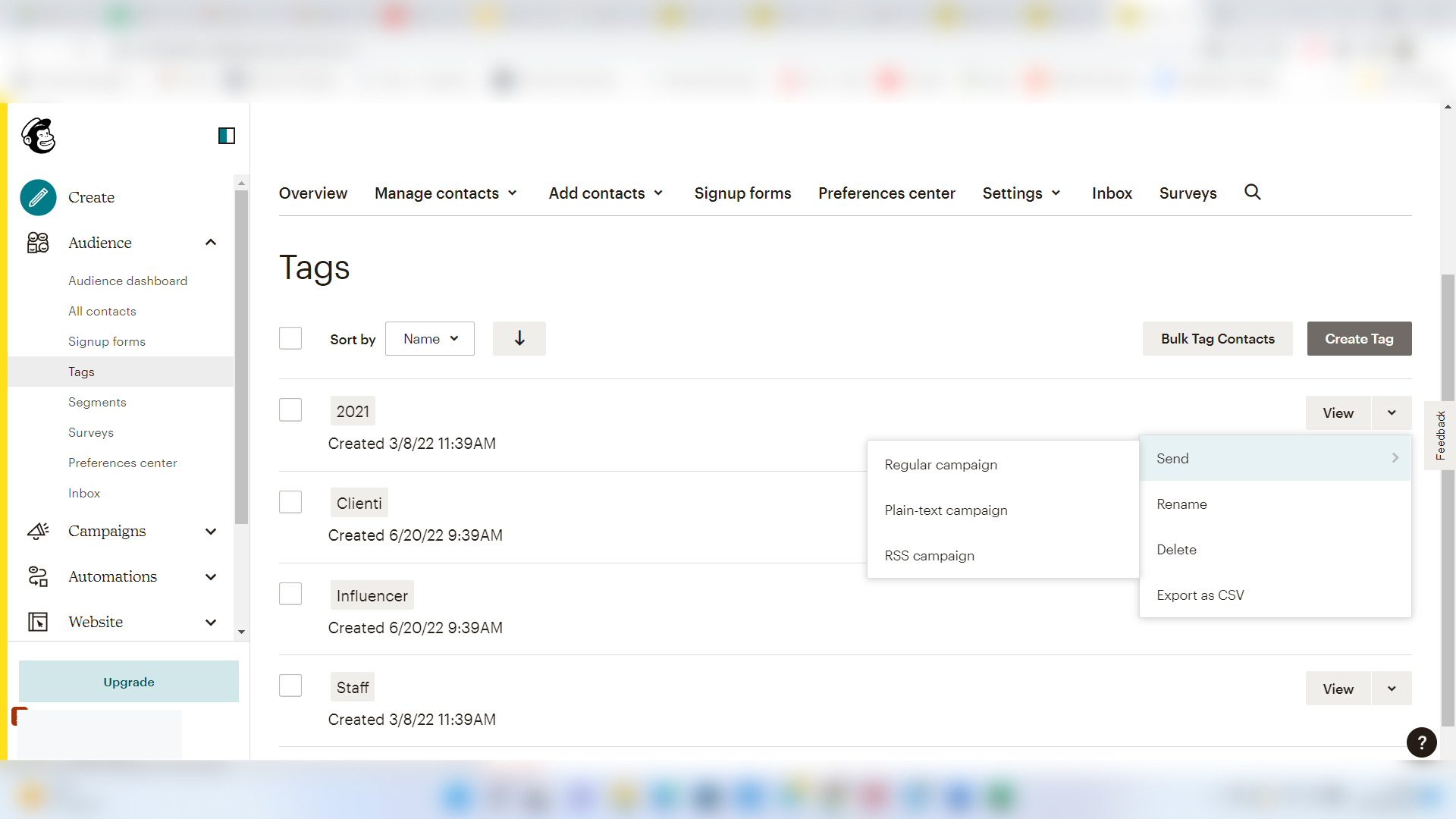Click the Website panel icon
Viewport: 1456px width, 819px height.
38,622
